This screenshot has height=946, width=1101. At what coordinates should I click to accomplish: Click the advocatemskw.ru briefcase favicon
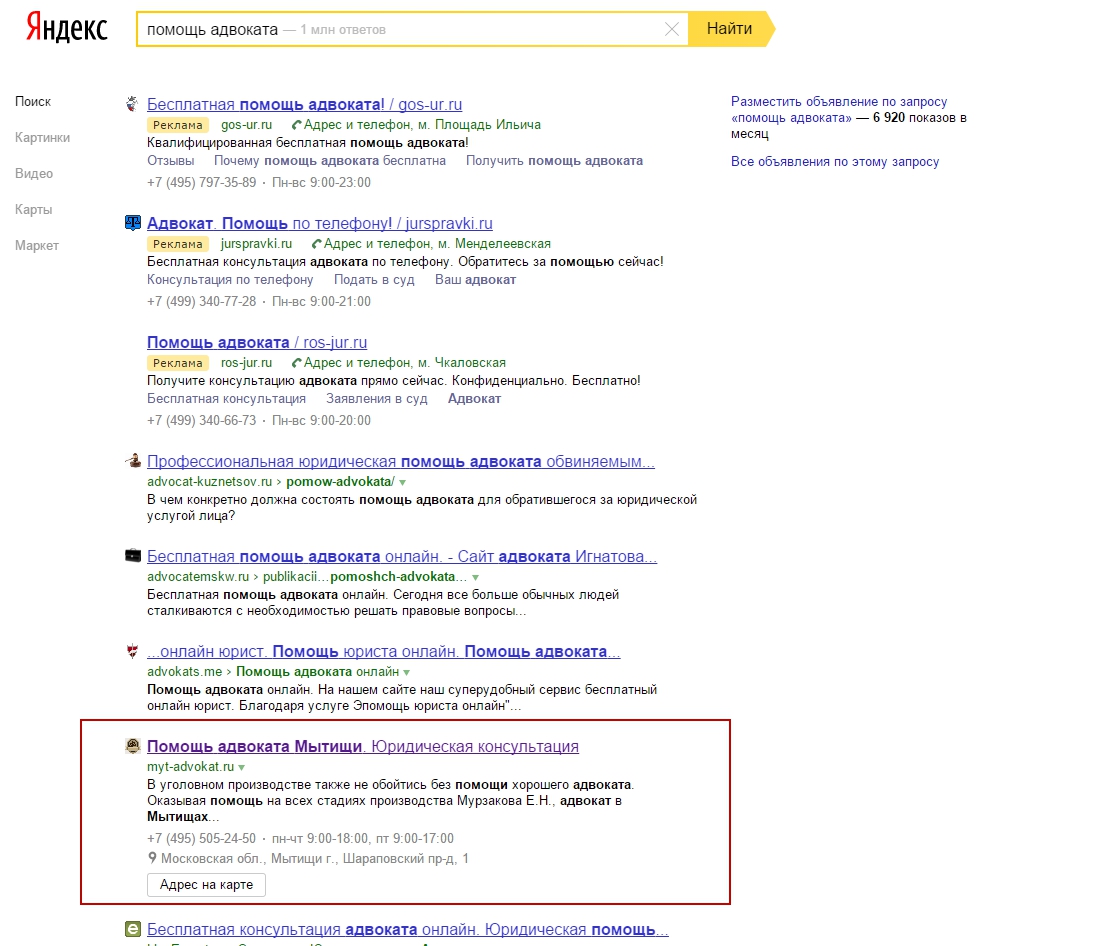(133, 556)
